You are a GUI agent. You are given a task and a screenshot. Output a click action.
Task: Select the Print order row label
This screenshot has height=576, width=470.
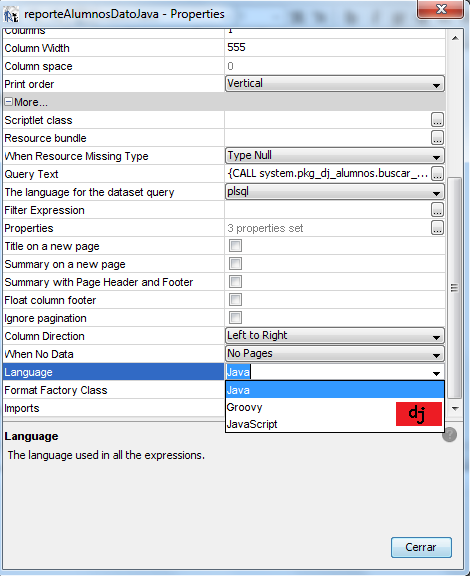coord(29,84)
